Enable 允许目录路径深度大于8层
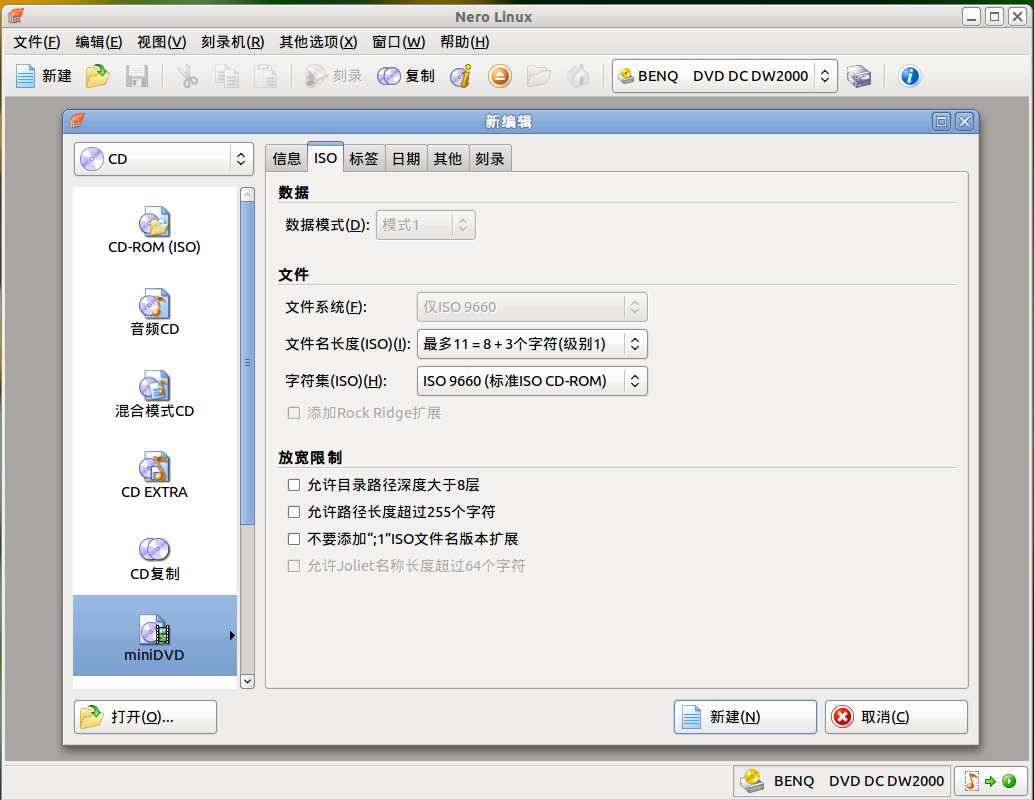 point(294,485)
